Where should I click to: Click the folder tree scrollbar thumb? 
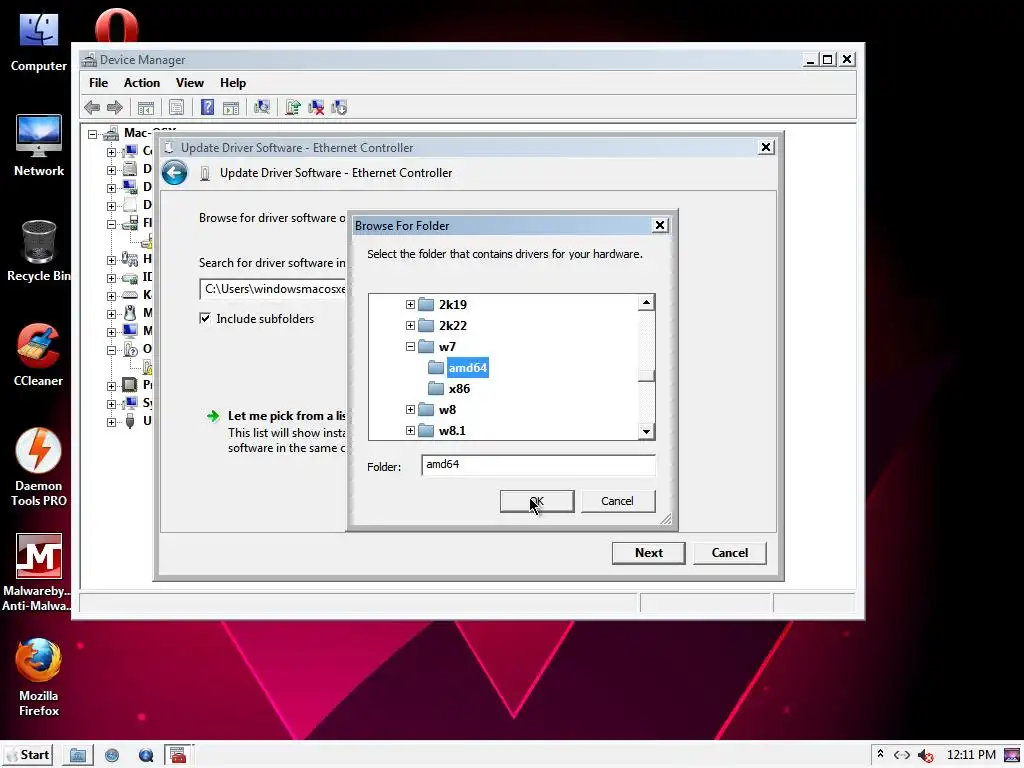pyautogui.click(x=646, y=375)
